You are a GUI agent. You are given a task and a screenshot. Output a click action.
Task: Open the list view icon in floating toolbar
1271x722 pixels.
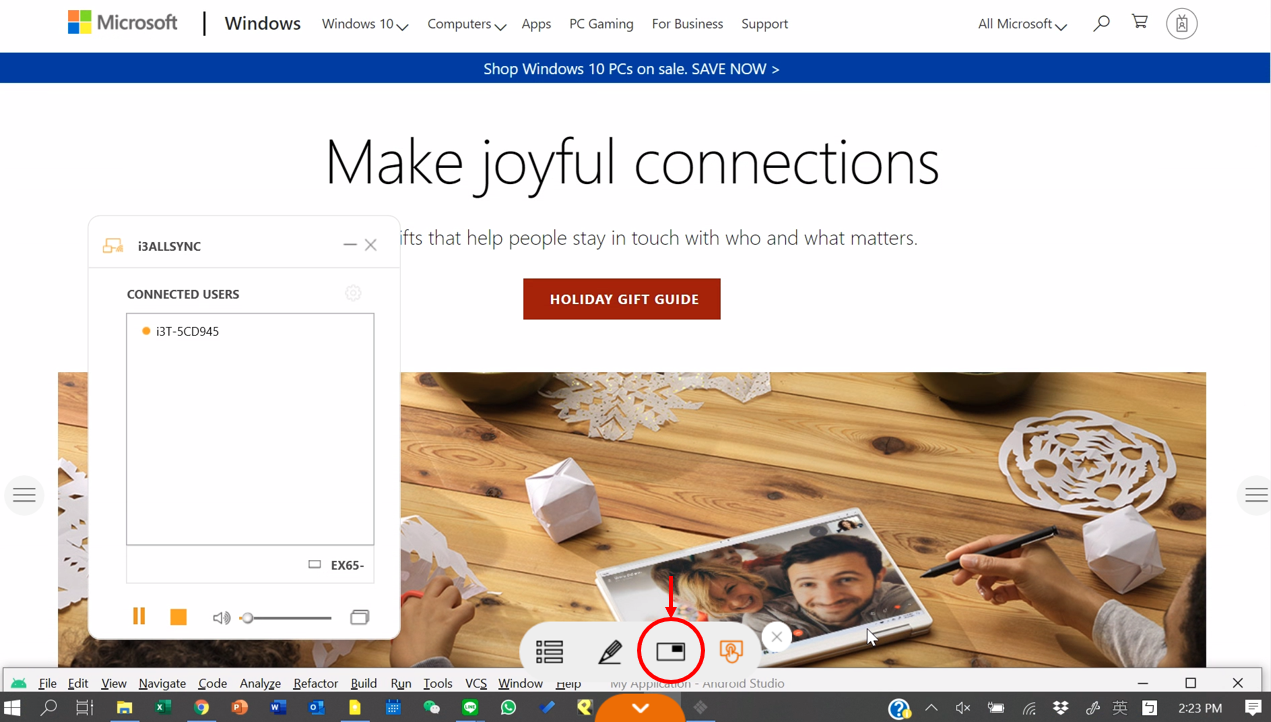pos(549,652)
